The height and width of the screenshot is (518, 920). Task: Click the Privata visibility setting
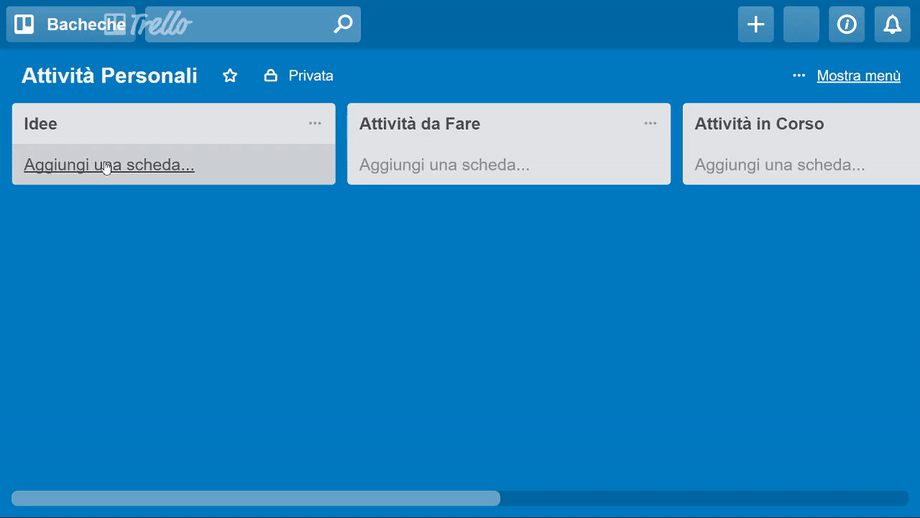click(x=299, y=76)
